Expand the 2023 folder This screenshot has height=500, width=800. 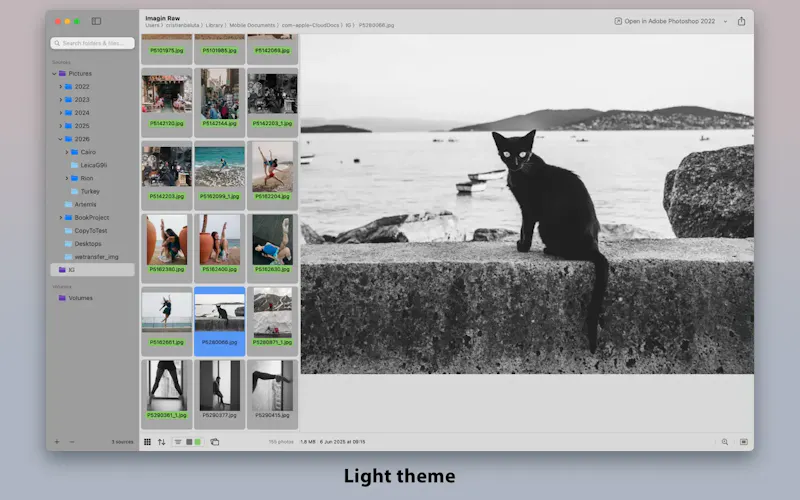point(60,99)
